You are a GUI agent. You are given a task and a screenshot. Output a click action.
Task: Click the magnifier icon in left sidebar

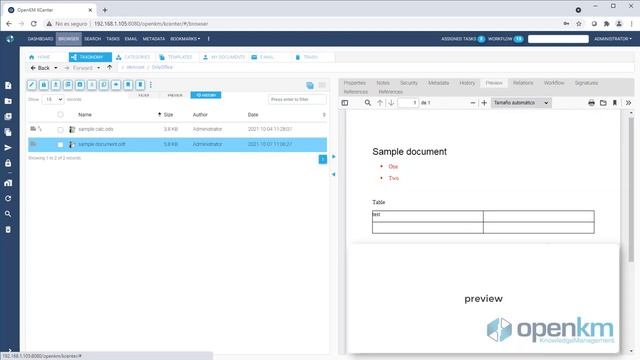pos(8,214)
